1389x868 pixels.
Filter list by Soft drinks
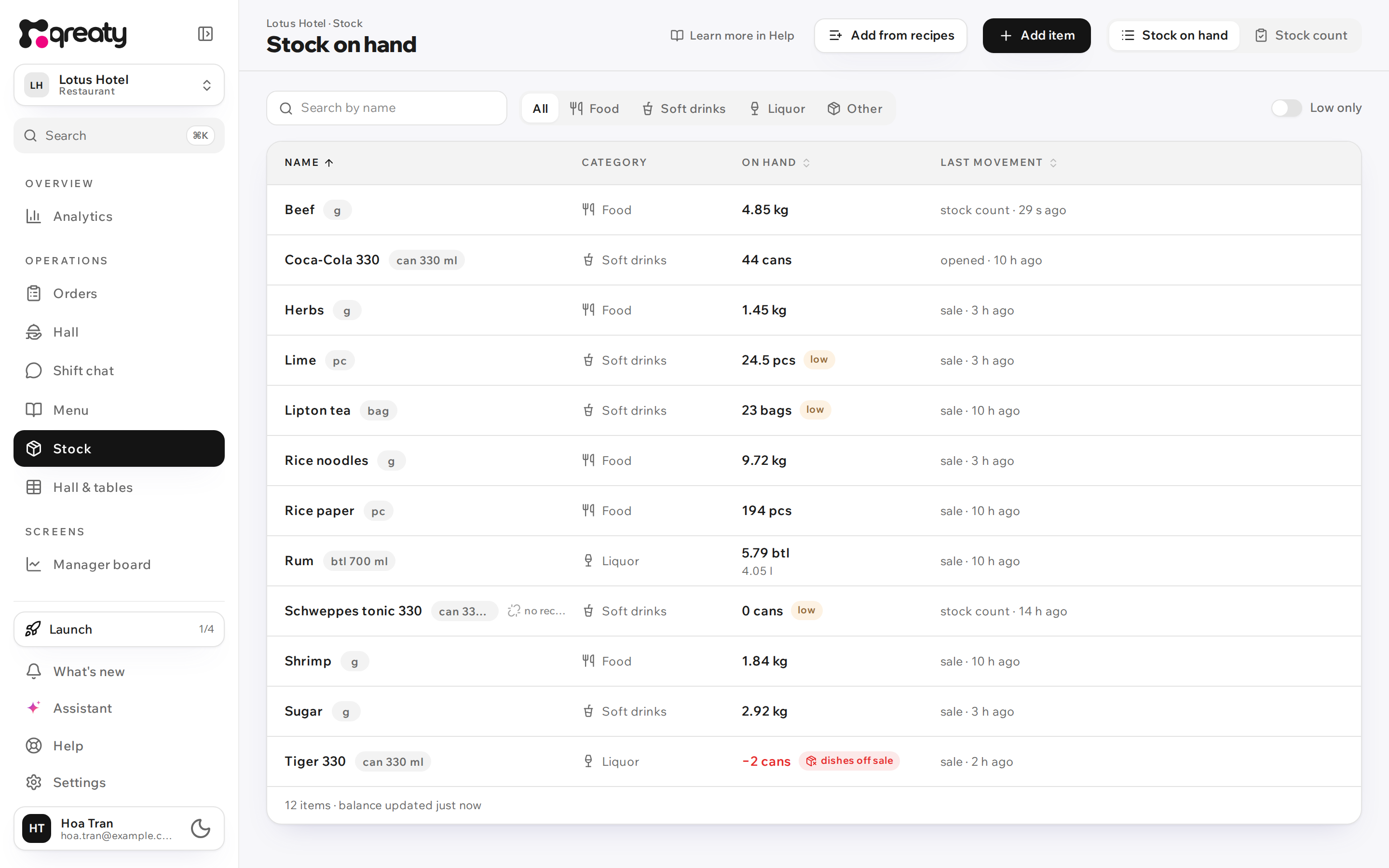pyautogui.click(x=683, y=108)
